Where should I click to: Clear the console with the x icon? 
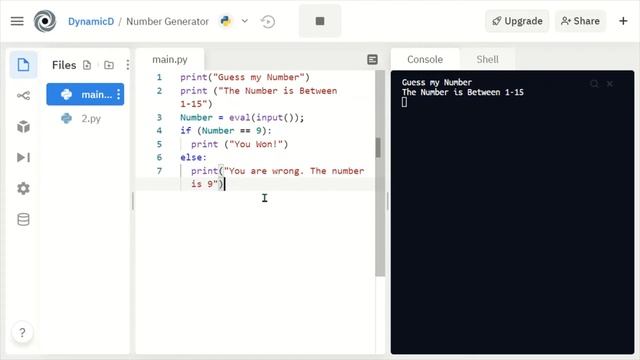pos(610,84)
